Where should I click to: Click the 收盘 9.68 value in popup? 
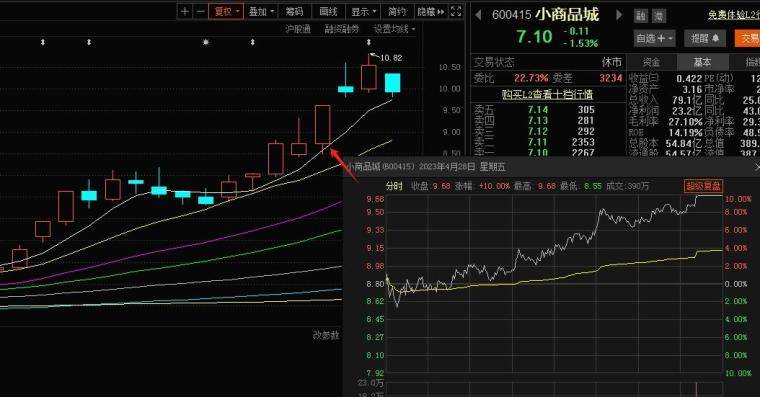pyautogui.click(x=441, y=186)
